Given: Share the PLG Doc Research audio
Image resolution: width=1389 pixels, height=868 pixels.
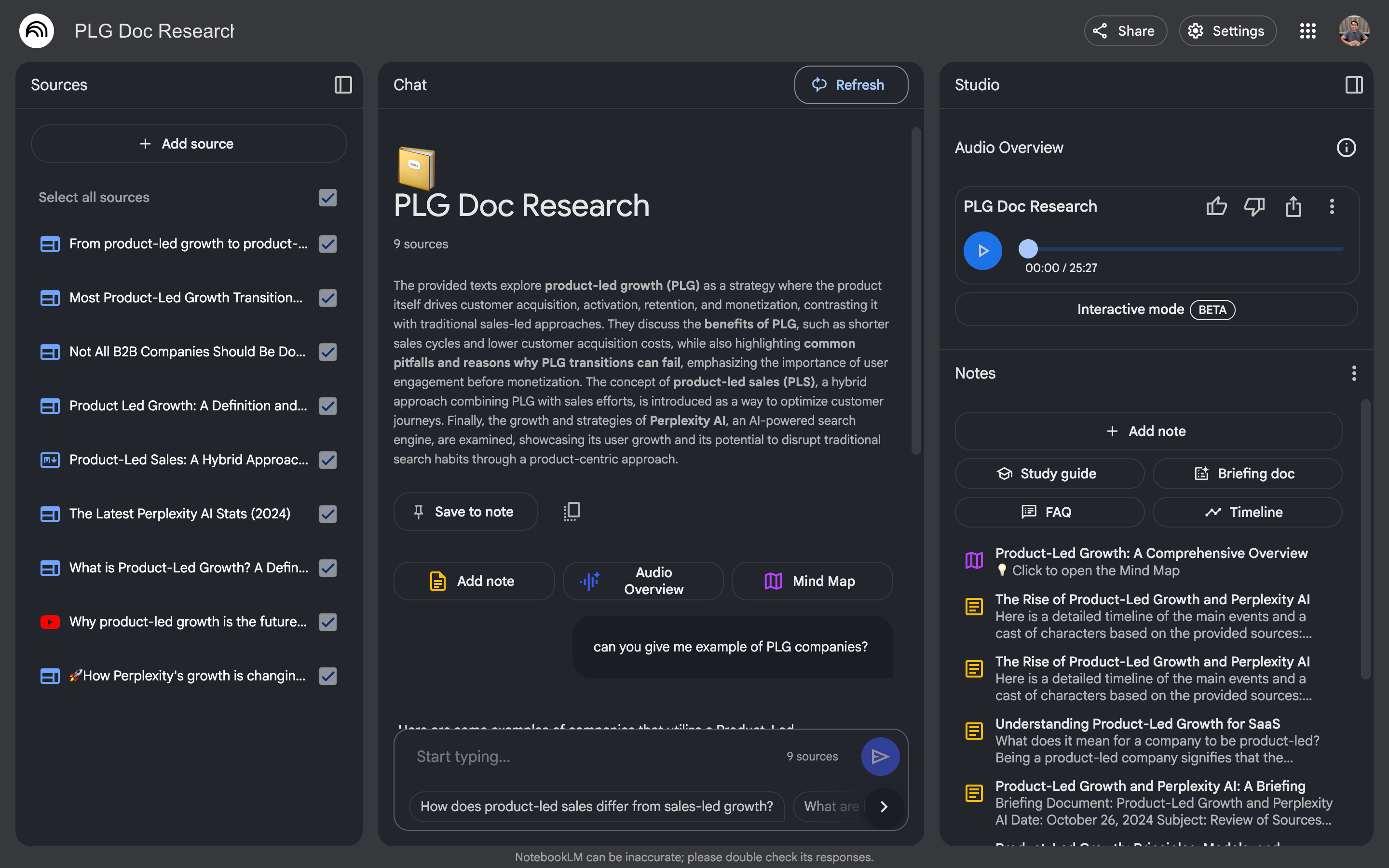Looking at the screenshot, I should pos(1293,207).
